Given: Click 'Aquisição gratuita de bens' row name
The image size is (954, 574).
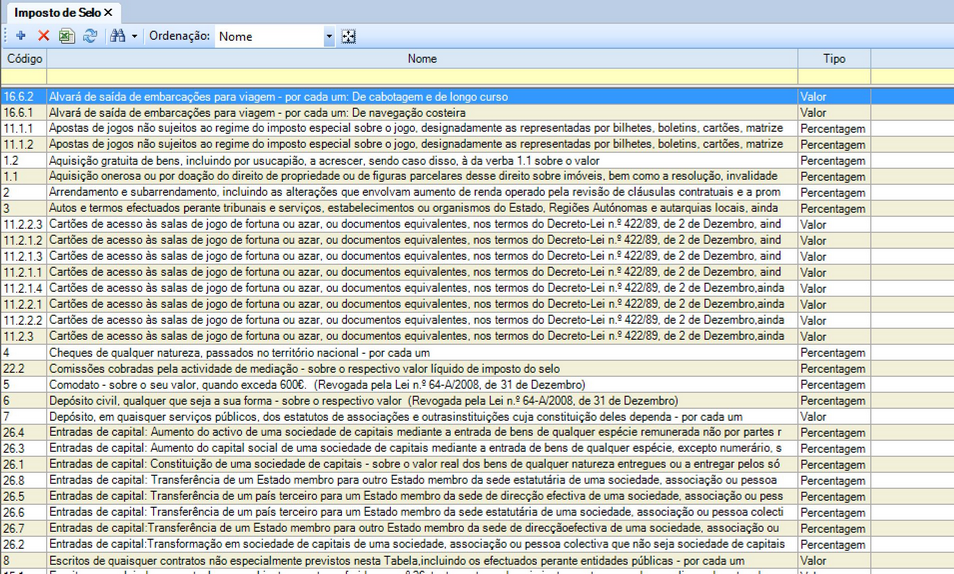Looking at the screenshot, I should click(324, 161).
